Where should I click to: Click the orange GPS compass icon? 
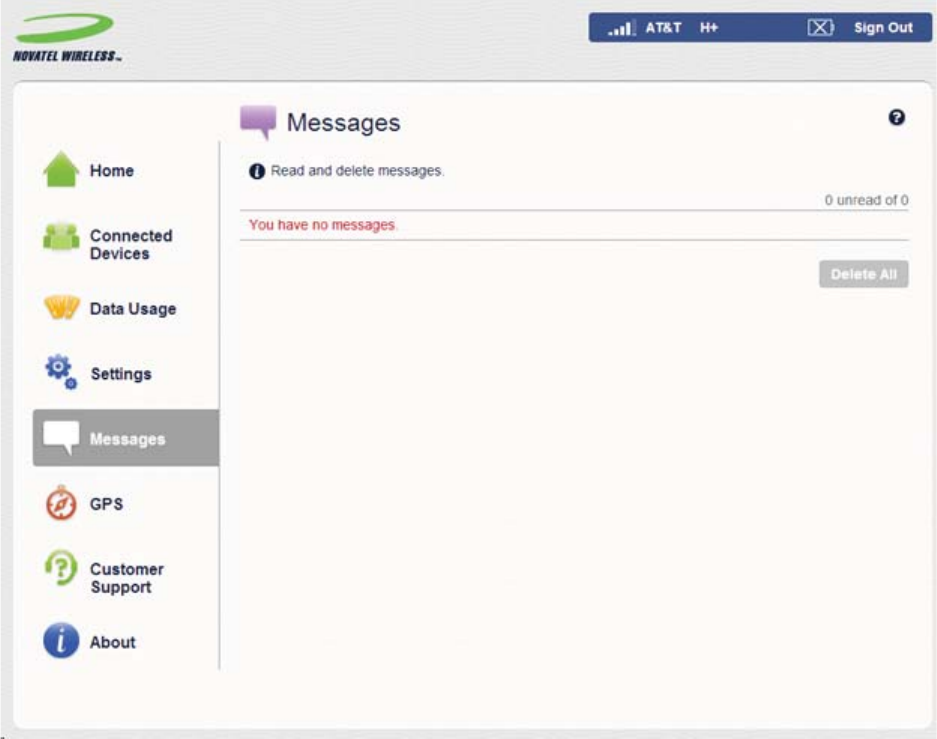[x=61, y=503]
